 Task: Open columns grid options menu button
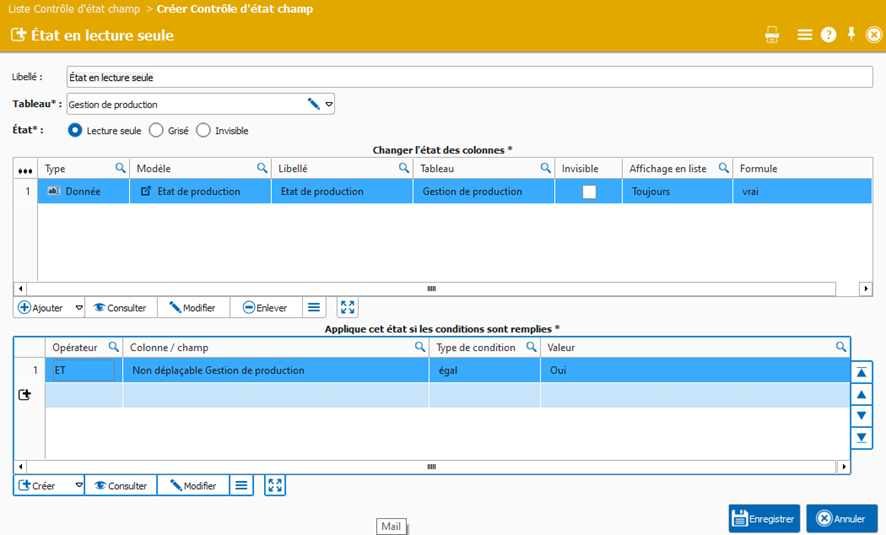(314, 308)
